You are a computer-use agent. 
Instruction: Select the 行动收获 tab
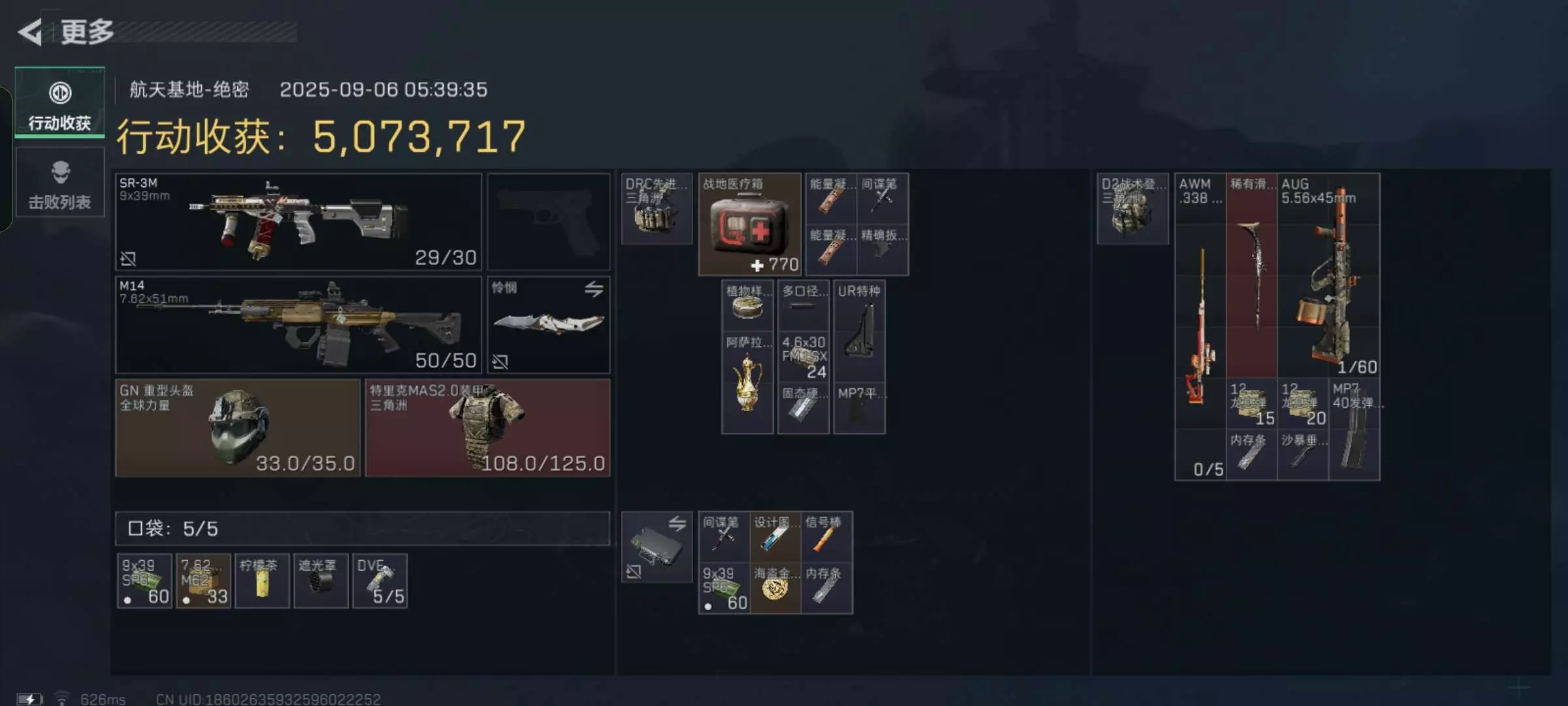pos(59,103)
